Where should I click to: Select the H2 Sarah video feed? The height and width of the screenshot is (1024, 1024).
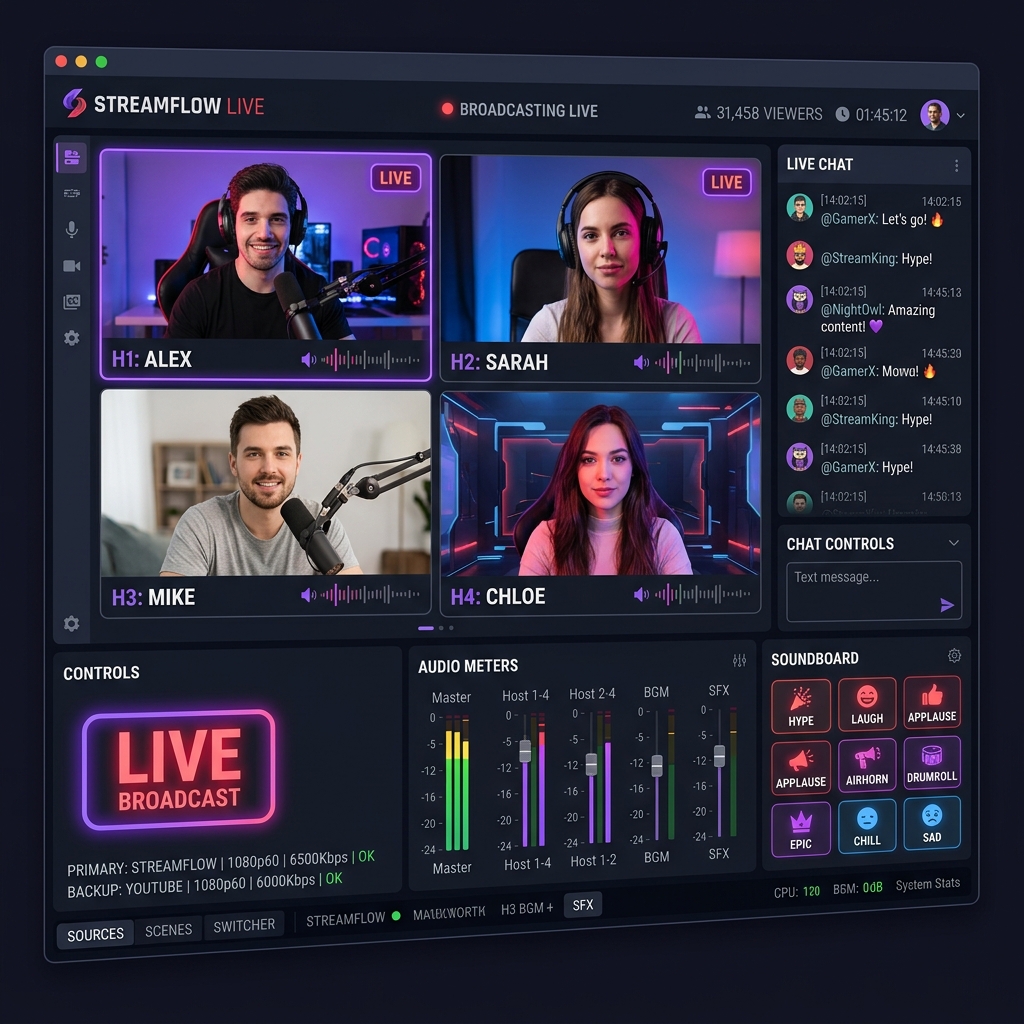coord(600,269)
